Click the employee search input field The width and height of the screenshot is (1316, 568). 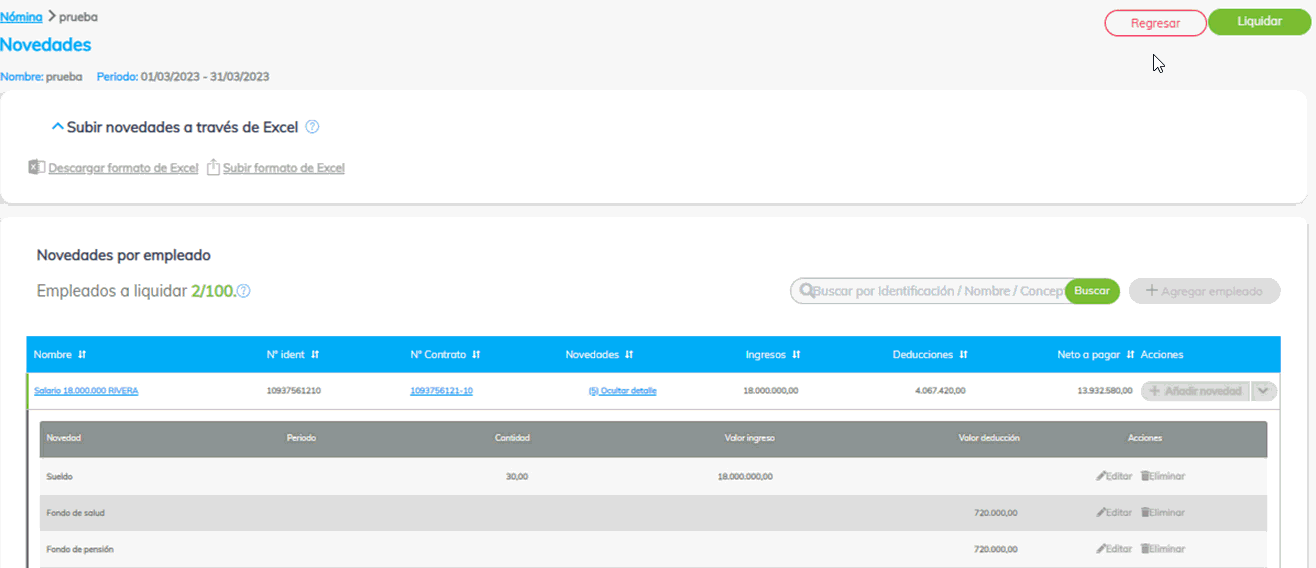click(x=935, y=291)
